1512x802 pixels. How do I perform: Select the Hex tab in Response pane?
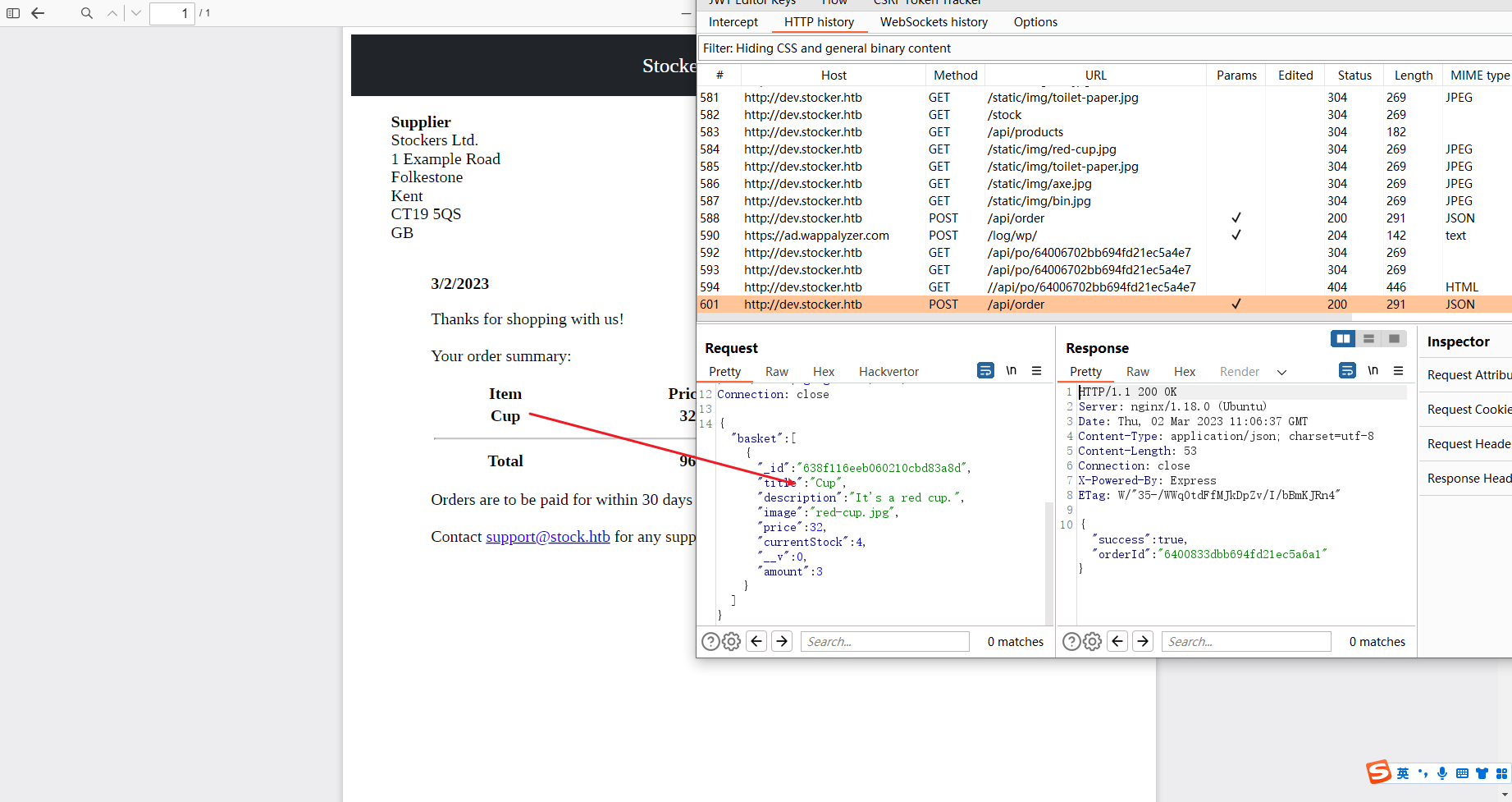[1185, 372]
